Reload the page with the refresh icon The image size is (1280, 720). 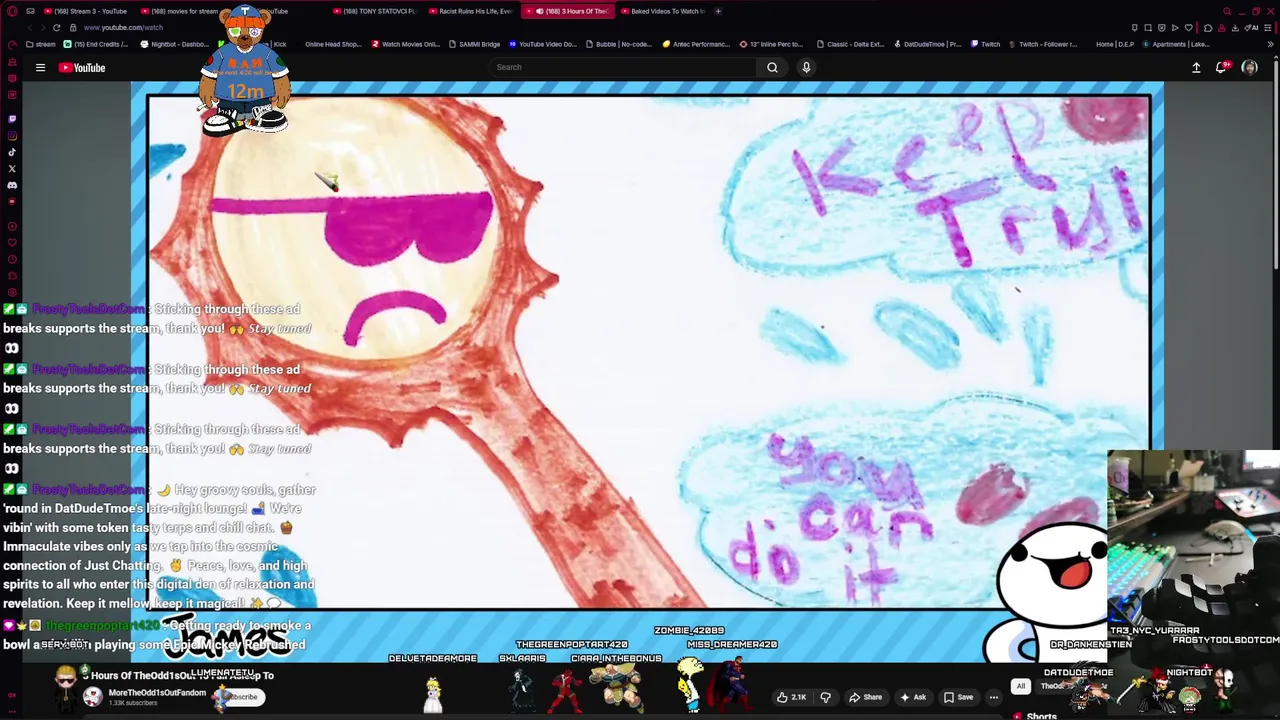57,27
